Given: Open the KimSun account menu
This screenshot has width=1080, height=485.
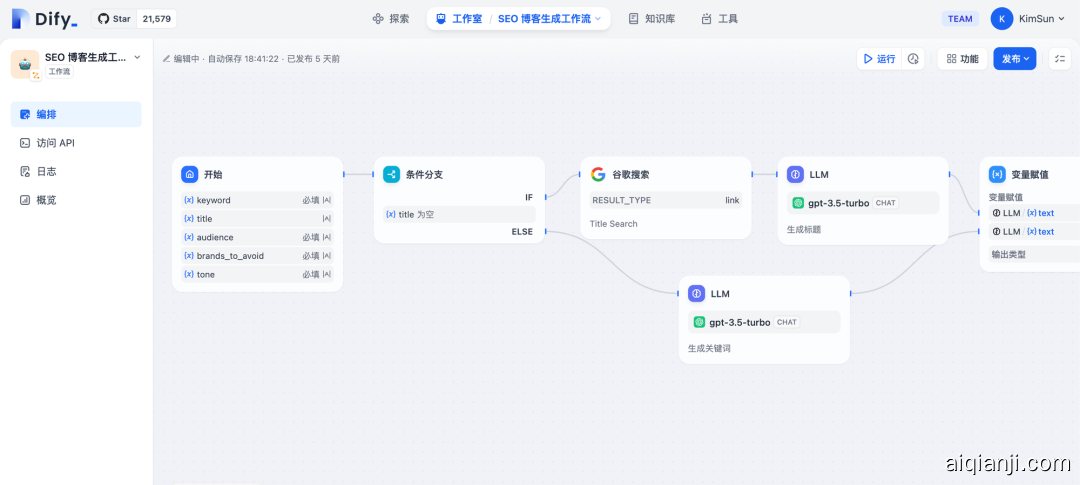Looking at the screenshot, I should tap(1029, 19).
